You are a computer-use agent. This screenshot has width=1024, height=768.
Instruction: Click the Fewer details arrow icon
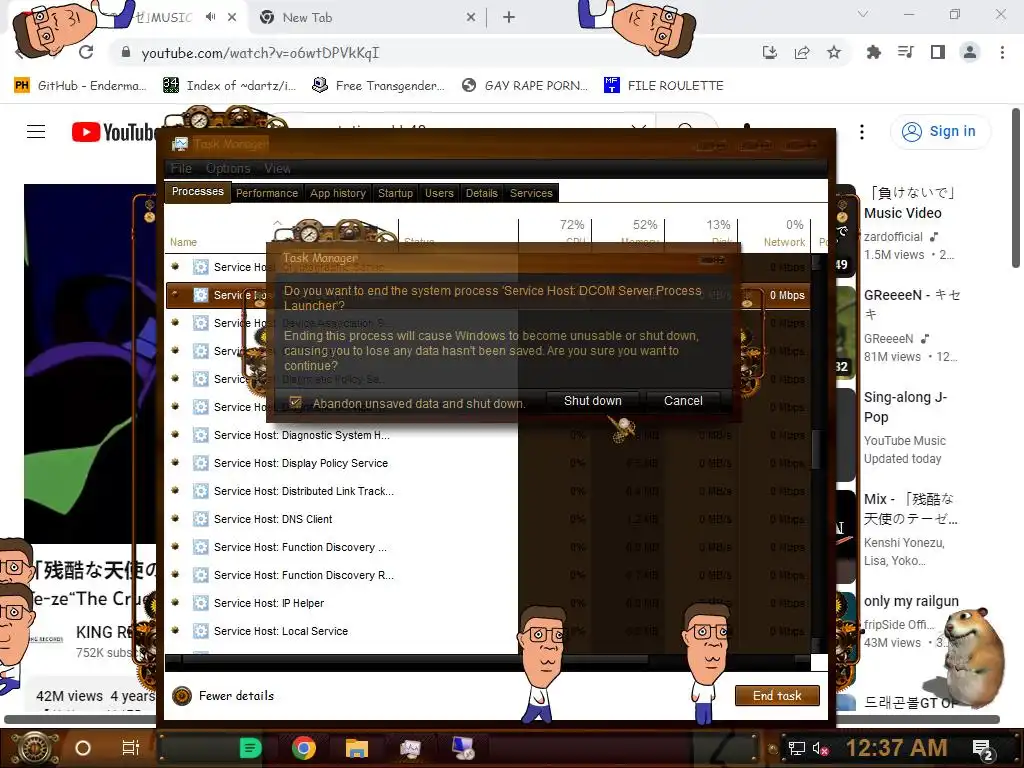point(182,696)
